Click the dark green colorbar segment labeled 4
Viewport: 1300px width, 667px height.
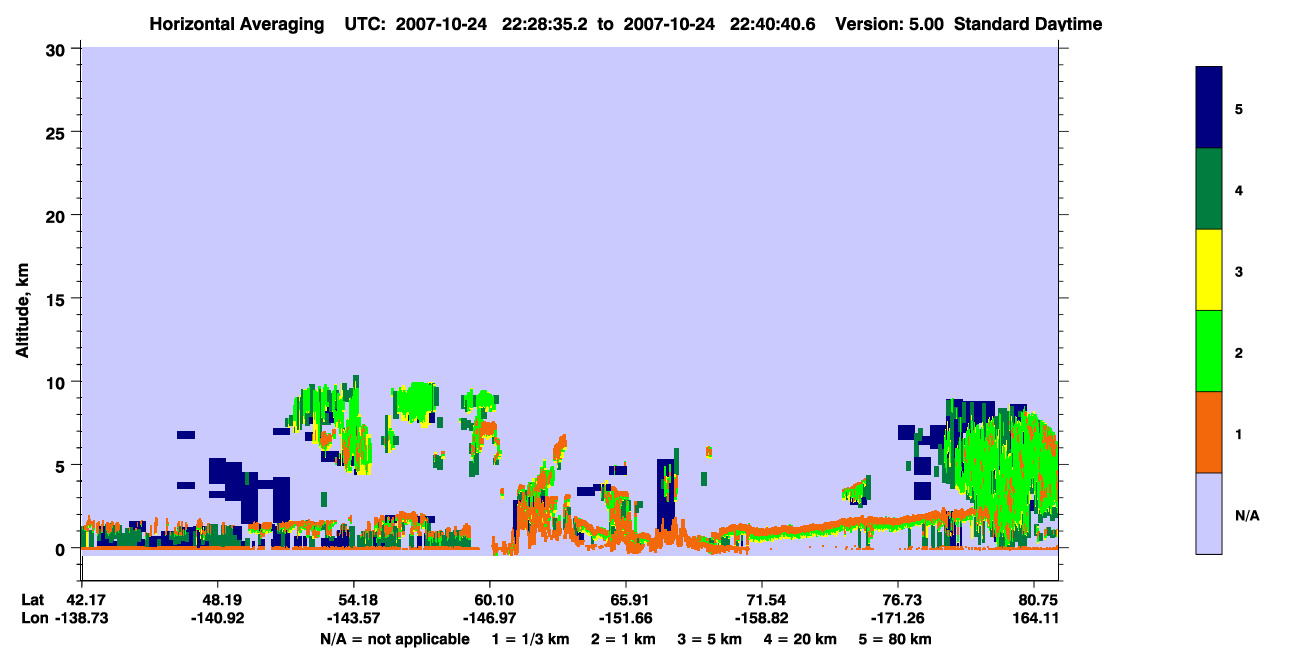[x=1209, y=189]
